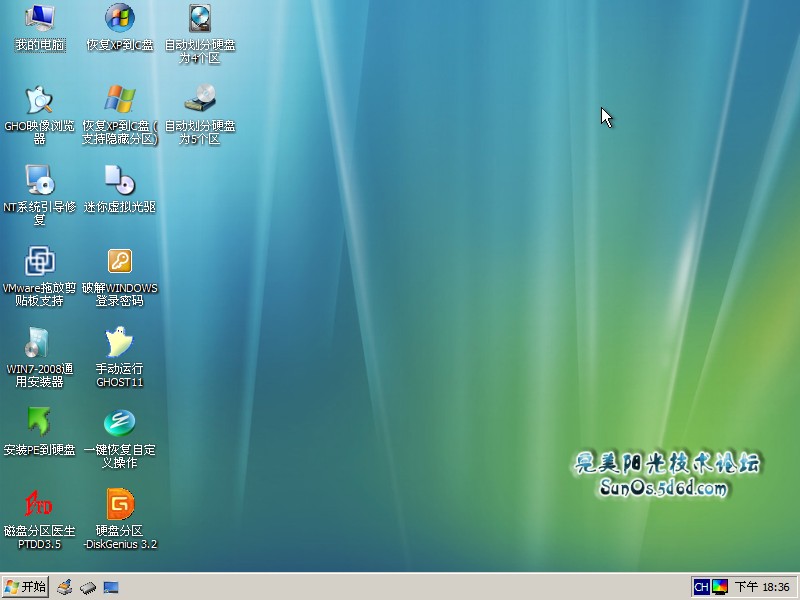Click the 安装PE到硬盘 green arrow icon
The height and width of the screenshot is (600, 800).
tap(40, 422)
